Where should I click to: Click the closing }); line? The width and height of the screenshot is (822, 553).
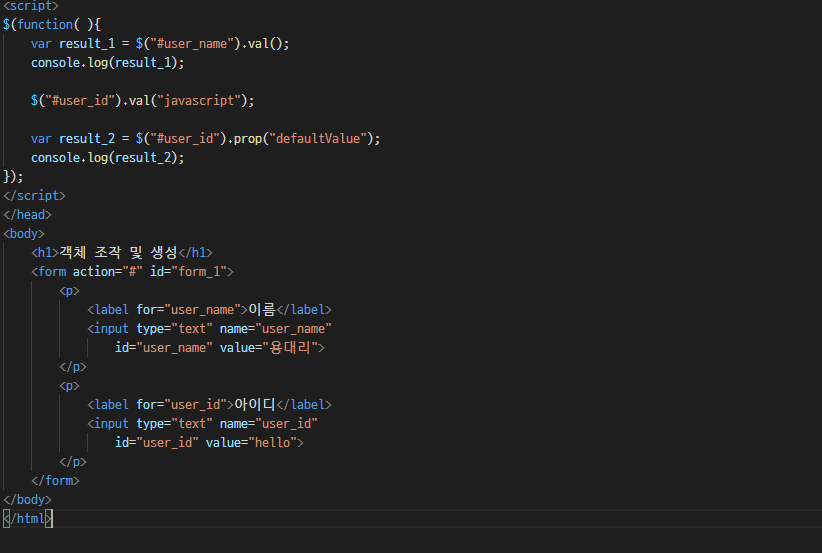tap(13, 177)
